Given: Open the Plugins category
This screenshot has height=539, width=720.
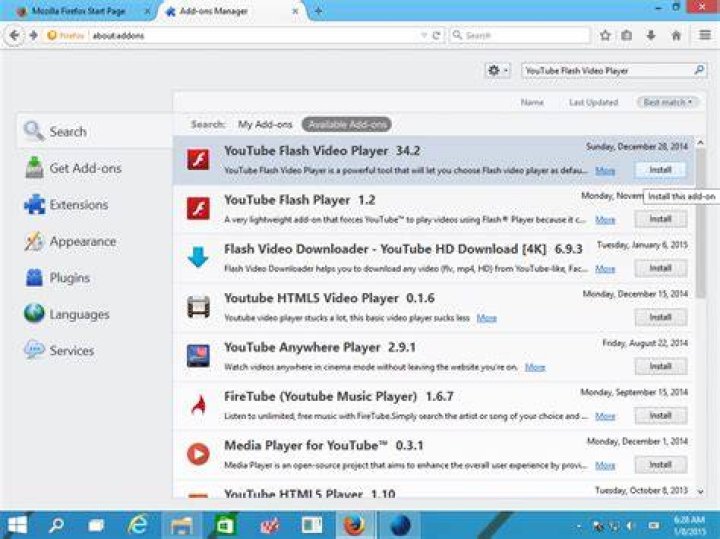Looking at the screenshot, I should point(57,278).
